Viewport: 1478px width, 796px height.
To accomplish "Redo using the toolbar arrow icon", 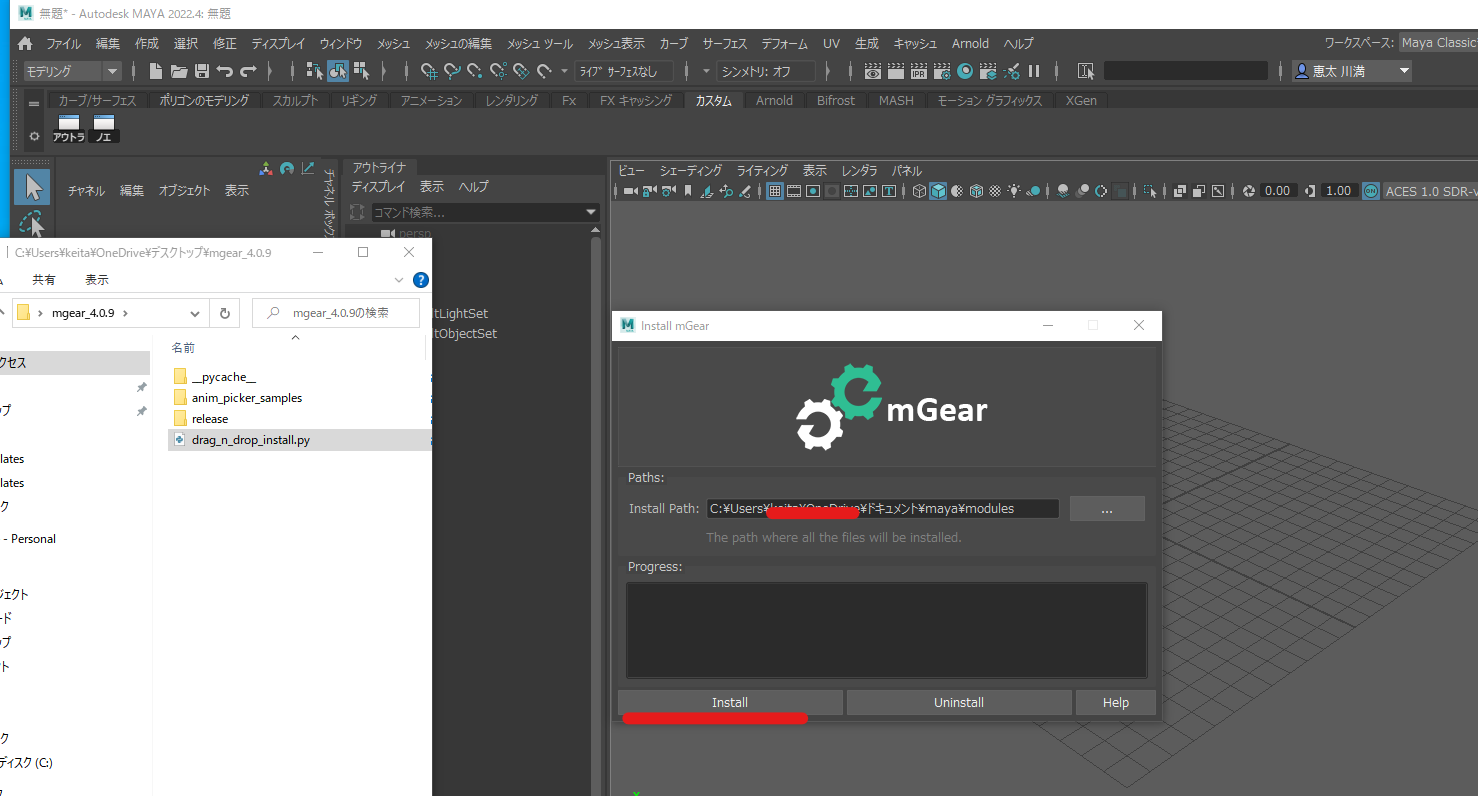I will [248, 71].
